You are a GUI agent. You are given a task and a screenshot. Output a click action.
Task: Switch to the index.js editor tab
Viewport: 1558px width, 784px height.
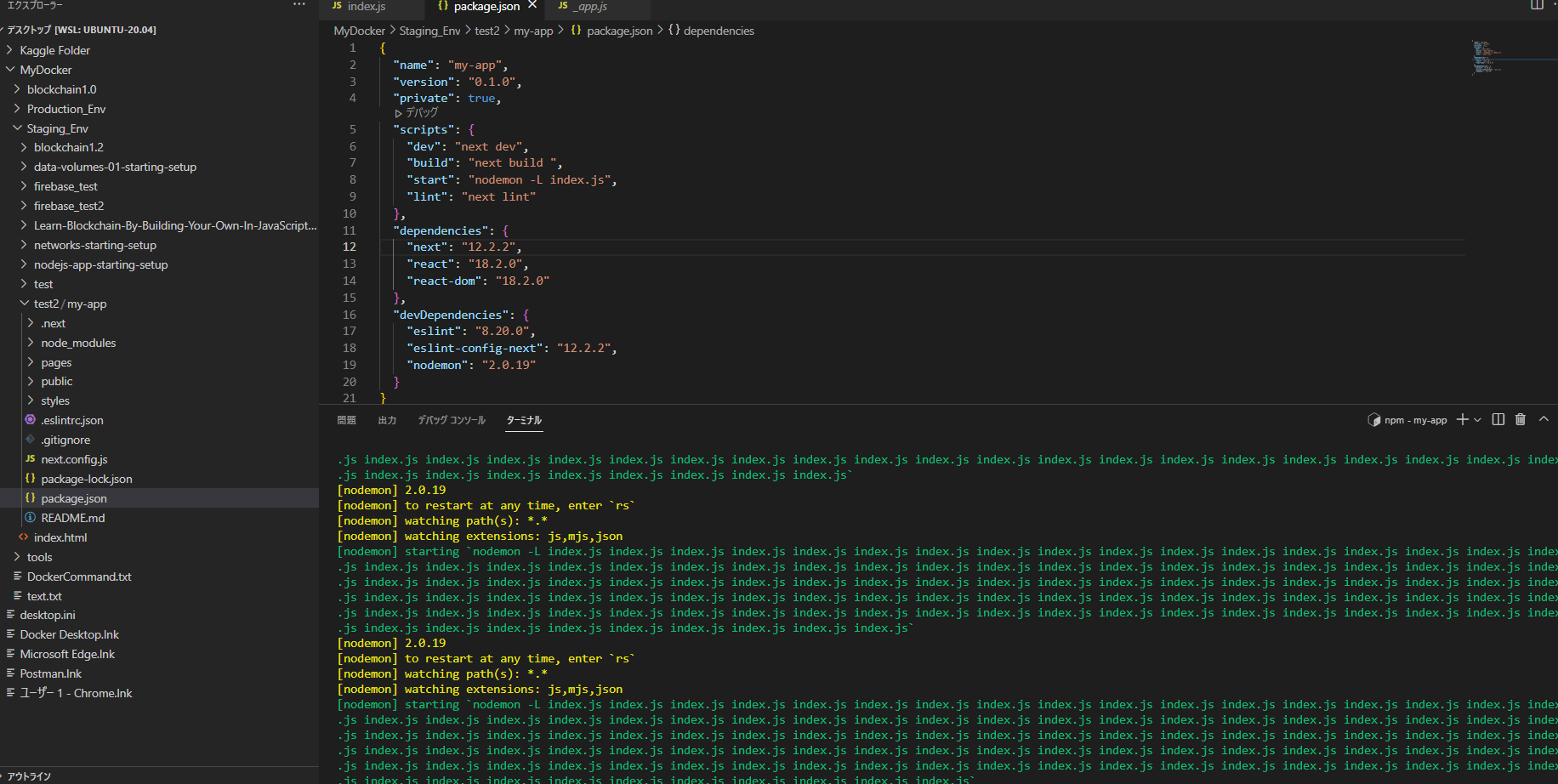point(366,7)
